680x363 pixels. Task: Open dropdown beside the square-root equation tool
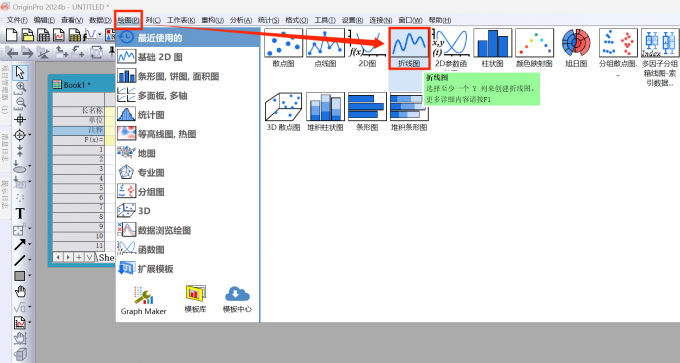pyautogui.click(x=29, y=307)
